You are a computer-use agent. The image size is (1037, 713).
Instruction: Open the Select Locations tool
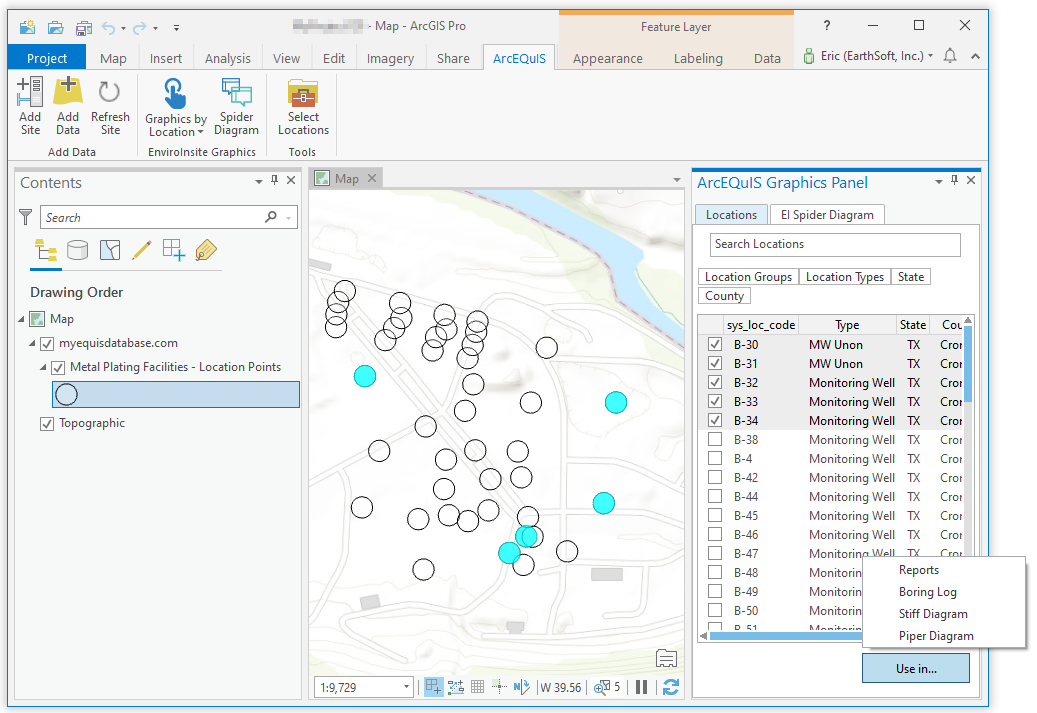303,107
